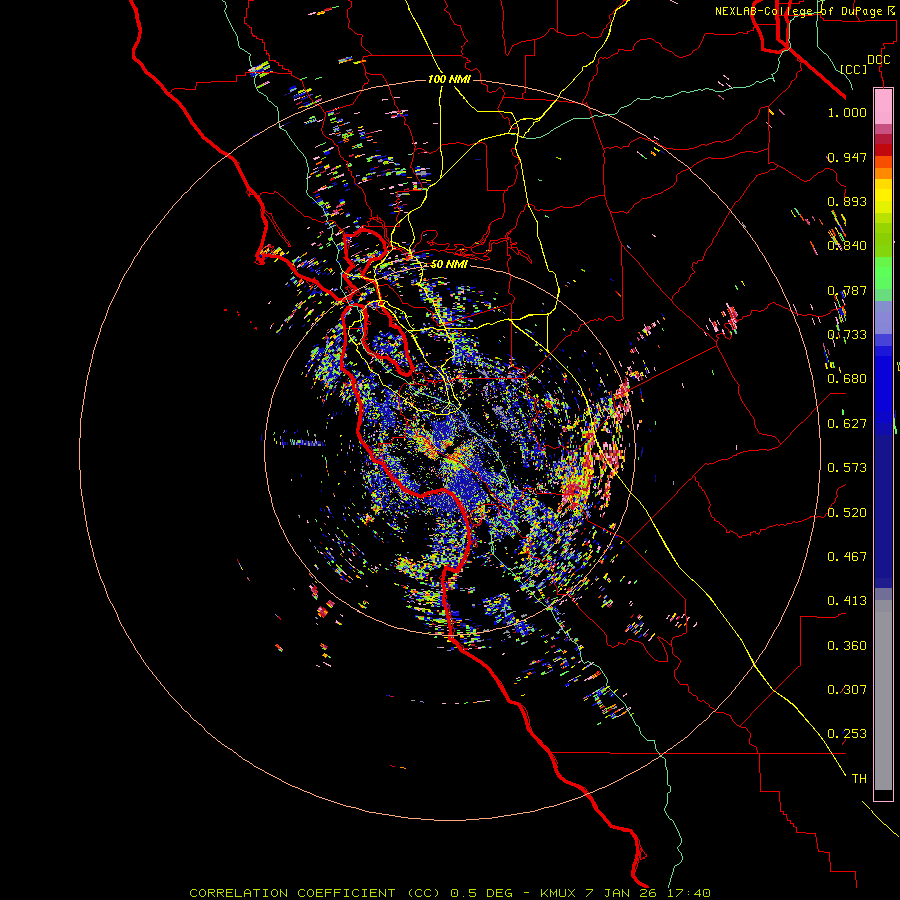Select the [CC] legend label
The height and width of the screenshot is (900, 900).
pos(854,69)
